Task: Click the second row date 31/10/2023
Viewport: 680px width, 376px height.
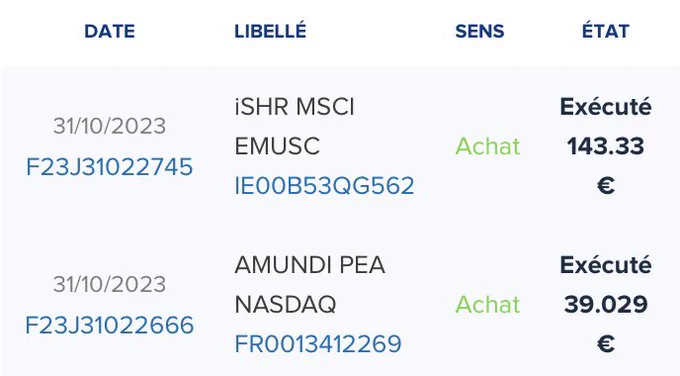Action: coord(109,284)
